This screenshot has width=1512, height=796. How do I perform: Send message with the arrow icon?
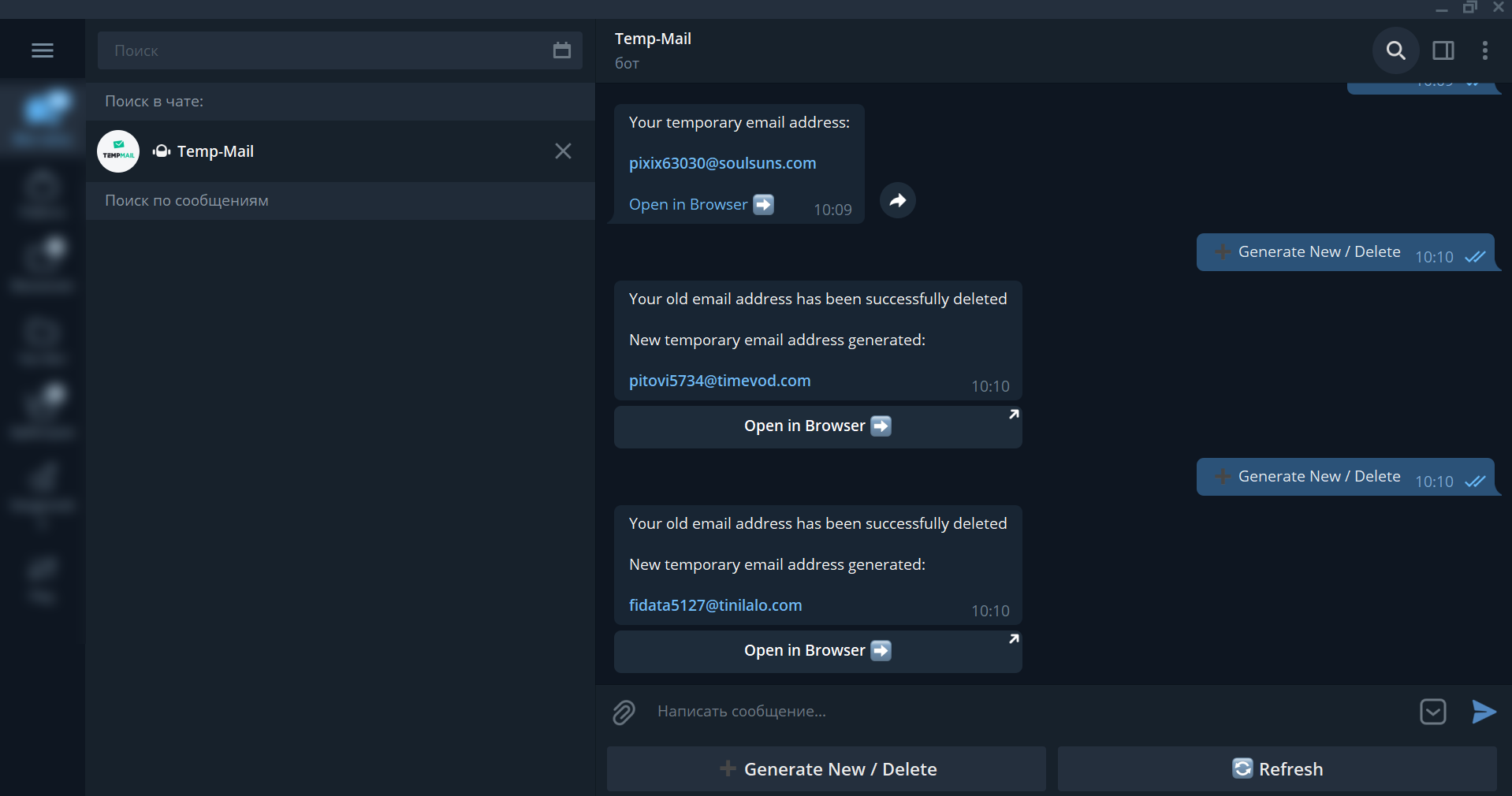click(x=1484, y=712)
